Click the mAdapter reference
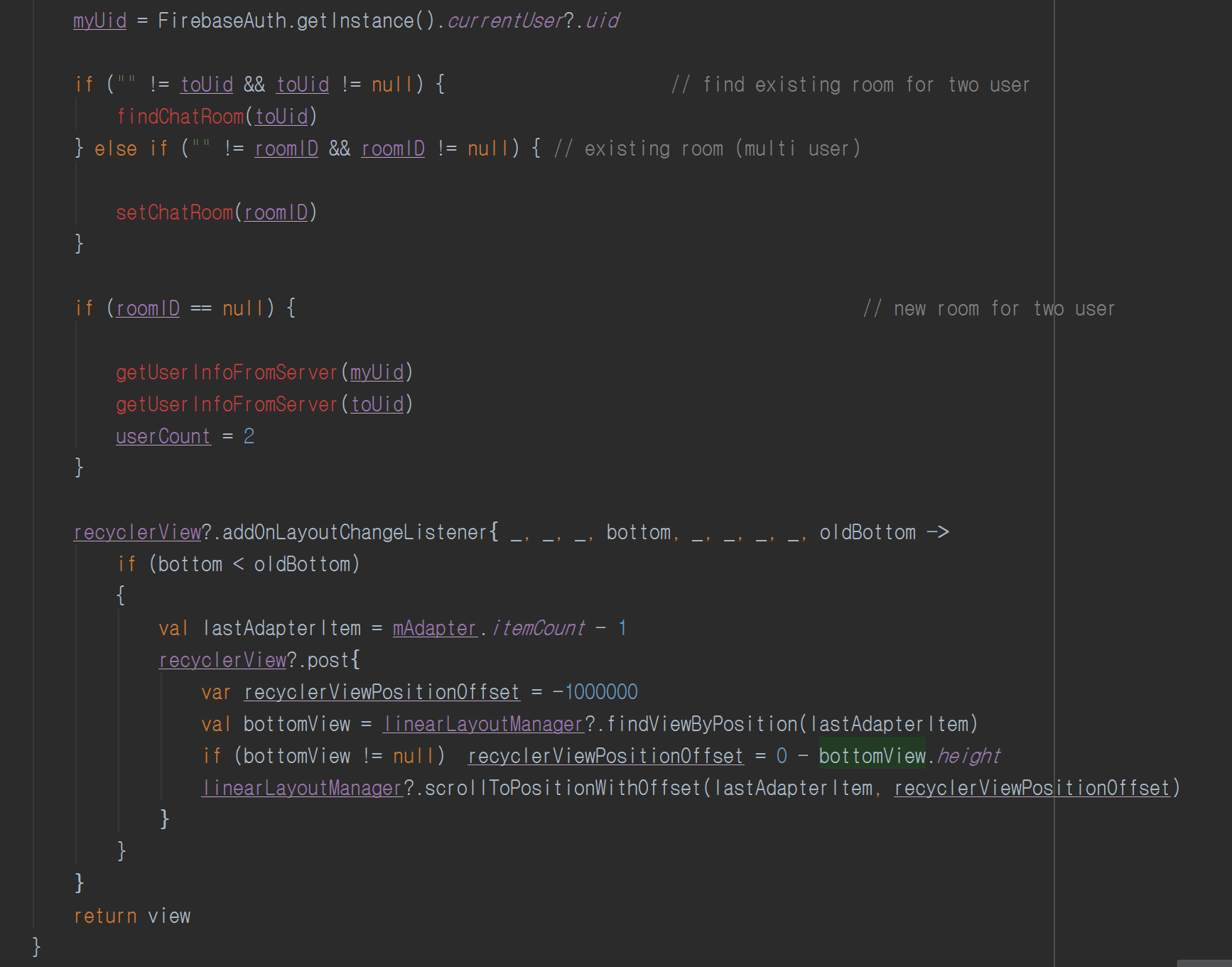 (435, 628)
